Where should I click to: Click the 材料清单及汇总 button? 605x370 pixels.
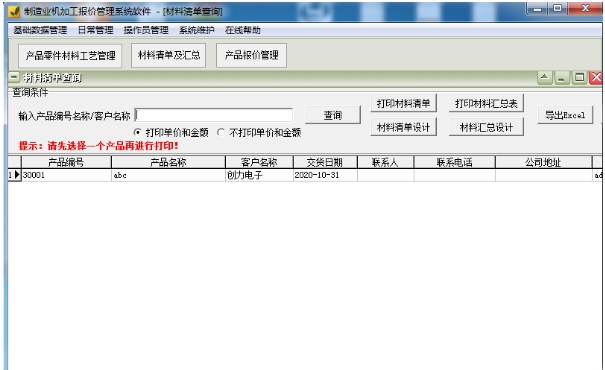tap(169, 55)
